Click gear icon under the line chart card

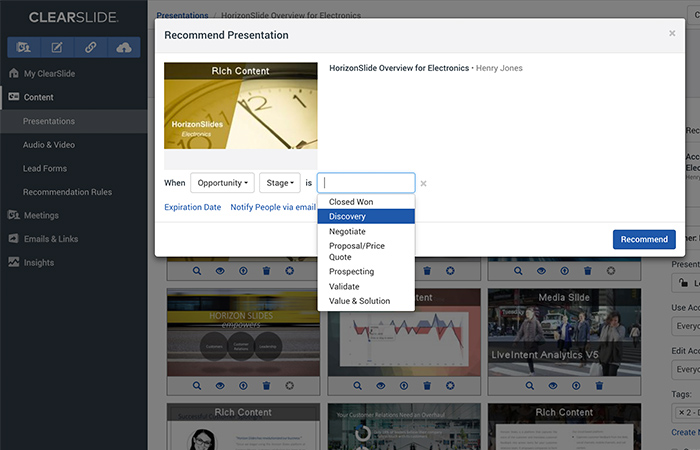tap(450, 386)
